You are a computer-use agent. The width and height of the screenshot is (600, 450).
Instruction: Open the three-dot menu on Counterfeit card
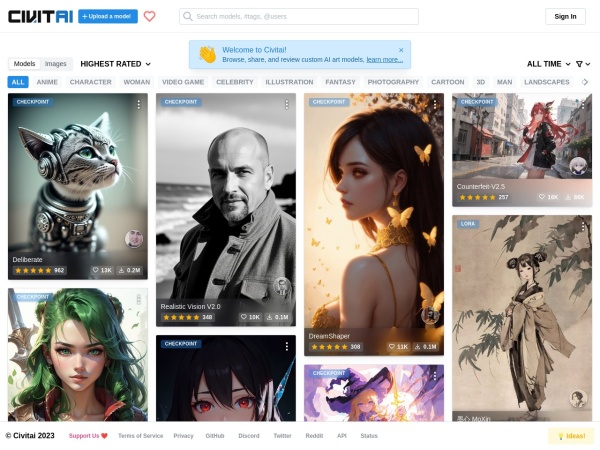coord(582,103)
